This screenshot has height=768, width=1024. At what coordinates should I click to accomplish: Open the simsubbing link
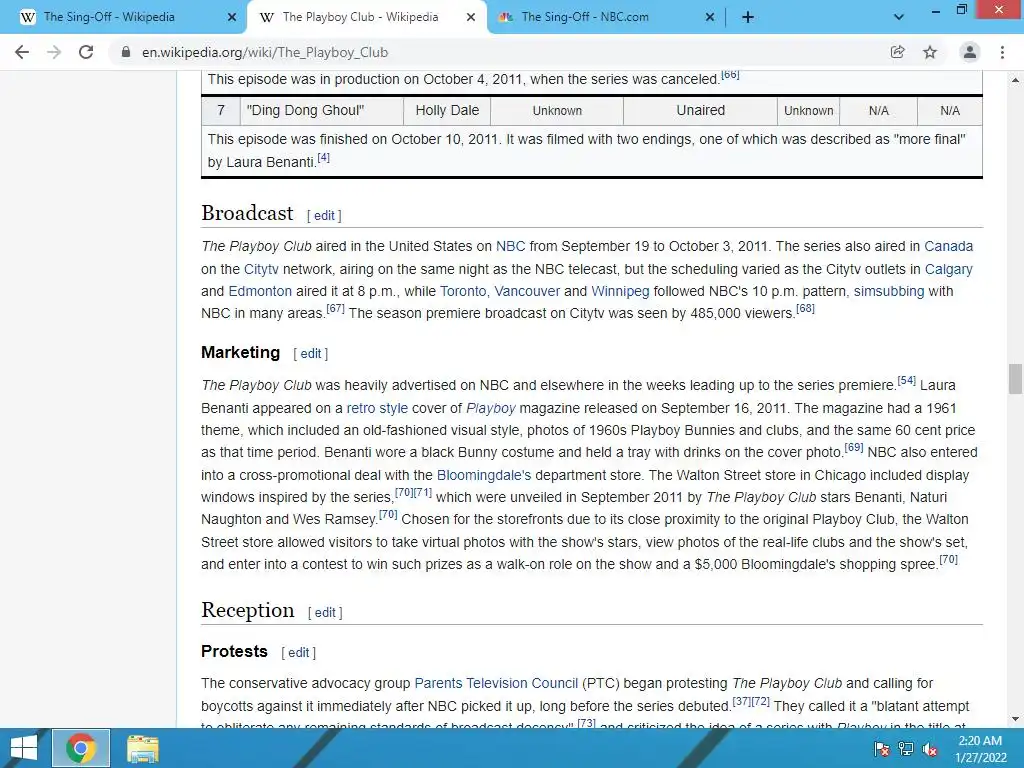(889, 291)
